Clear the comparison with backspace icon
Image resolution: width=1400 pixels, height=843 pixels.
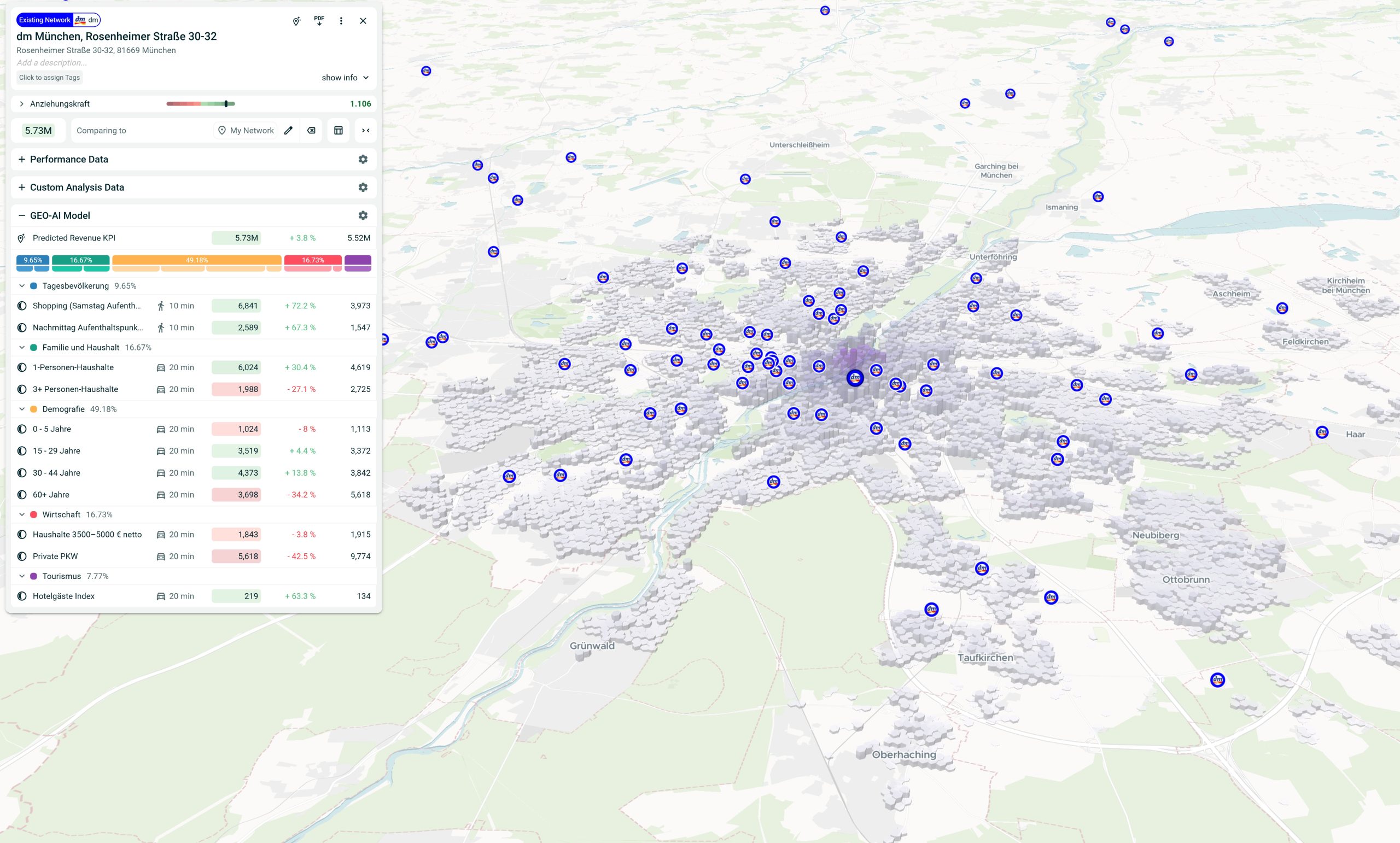311,131
